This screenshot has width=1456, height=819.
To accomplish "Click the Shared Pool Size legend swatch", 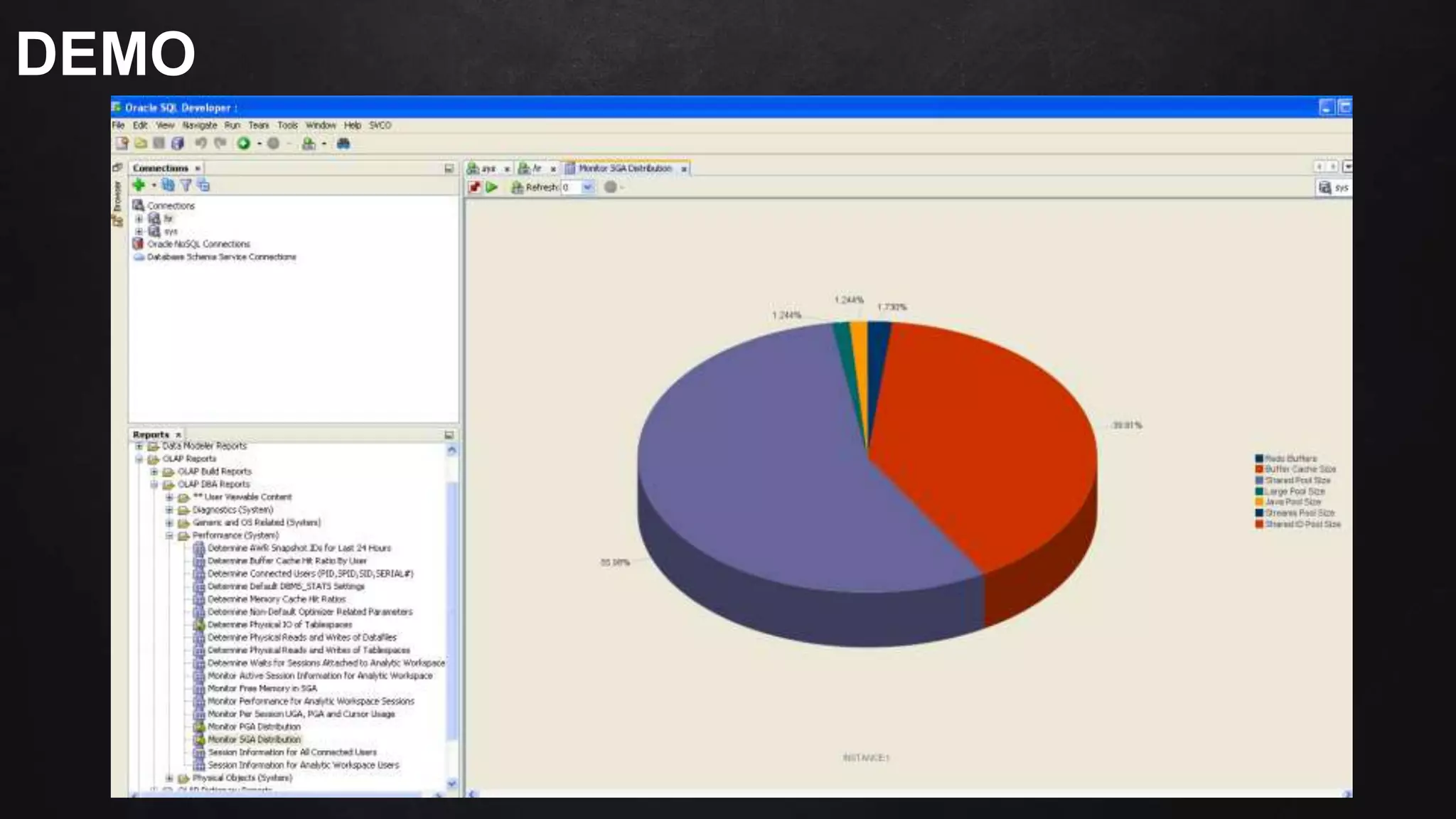I will [1259, 481].
